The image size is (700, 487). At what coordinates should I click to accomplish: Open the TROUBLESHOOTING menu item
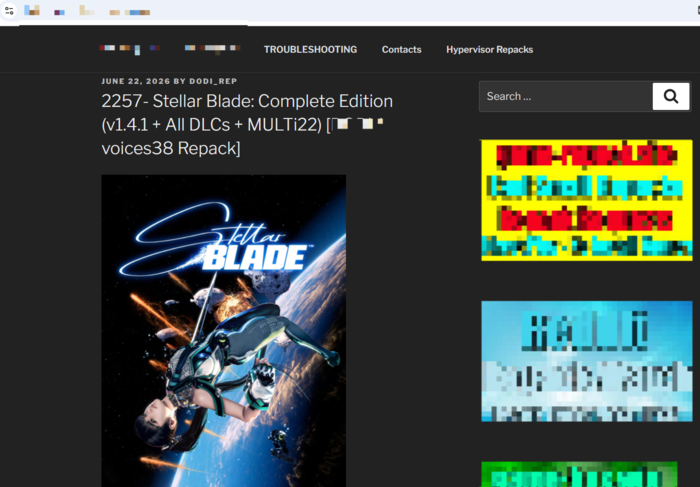[x=310, y=50]
